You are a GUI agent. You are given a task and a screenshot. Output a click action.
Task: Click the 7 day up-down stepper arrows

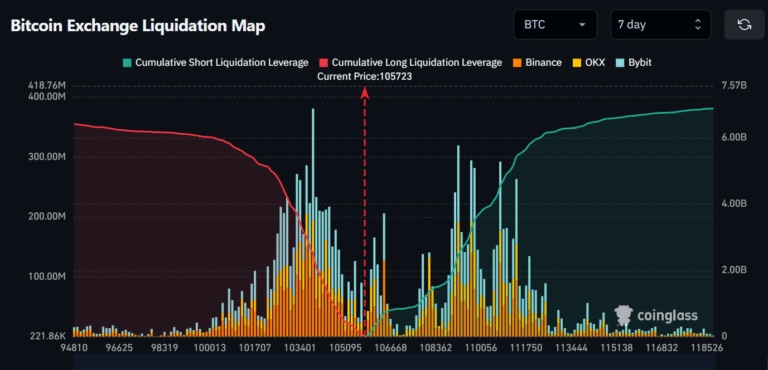coord(697,25)
